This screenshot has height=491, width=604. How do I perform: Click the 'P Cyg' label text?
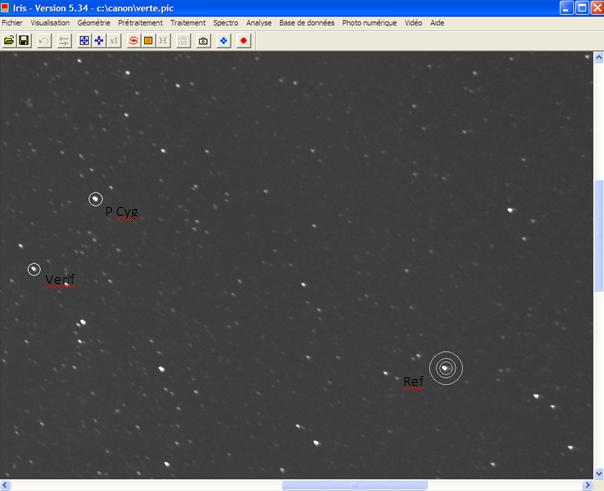(x=121, y=212)
